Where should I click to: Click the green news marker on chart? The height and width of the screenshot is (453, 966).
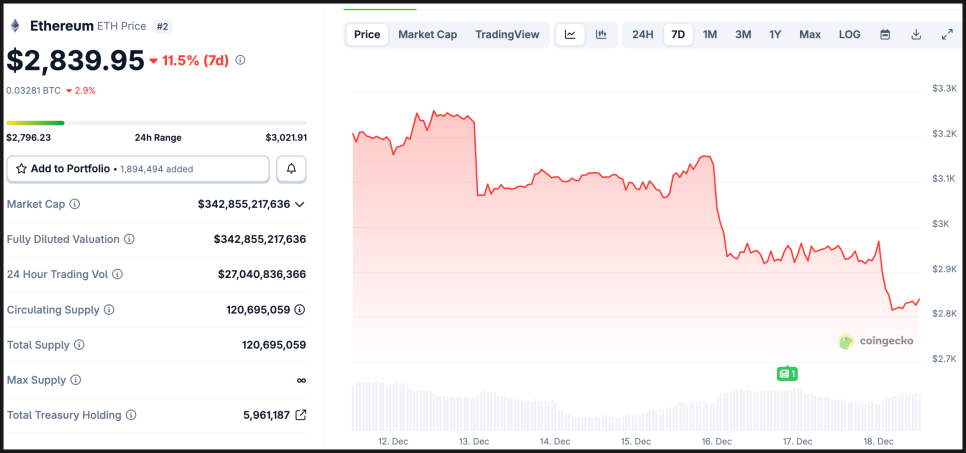click(x=787, y=374)
